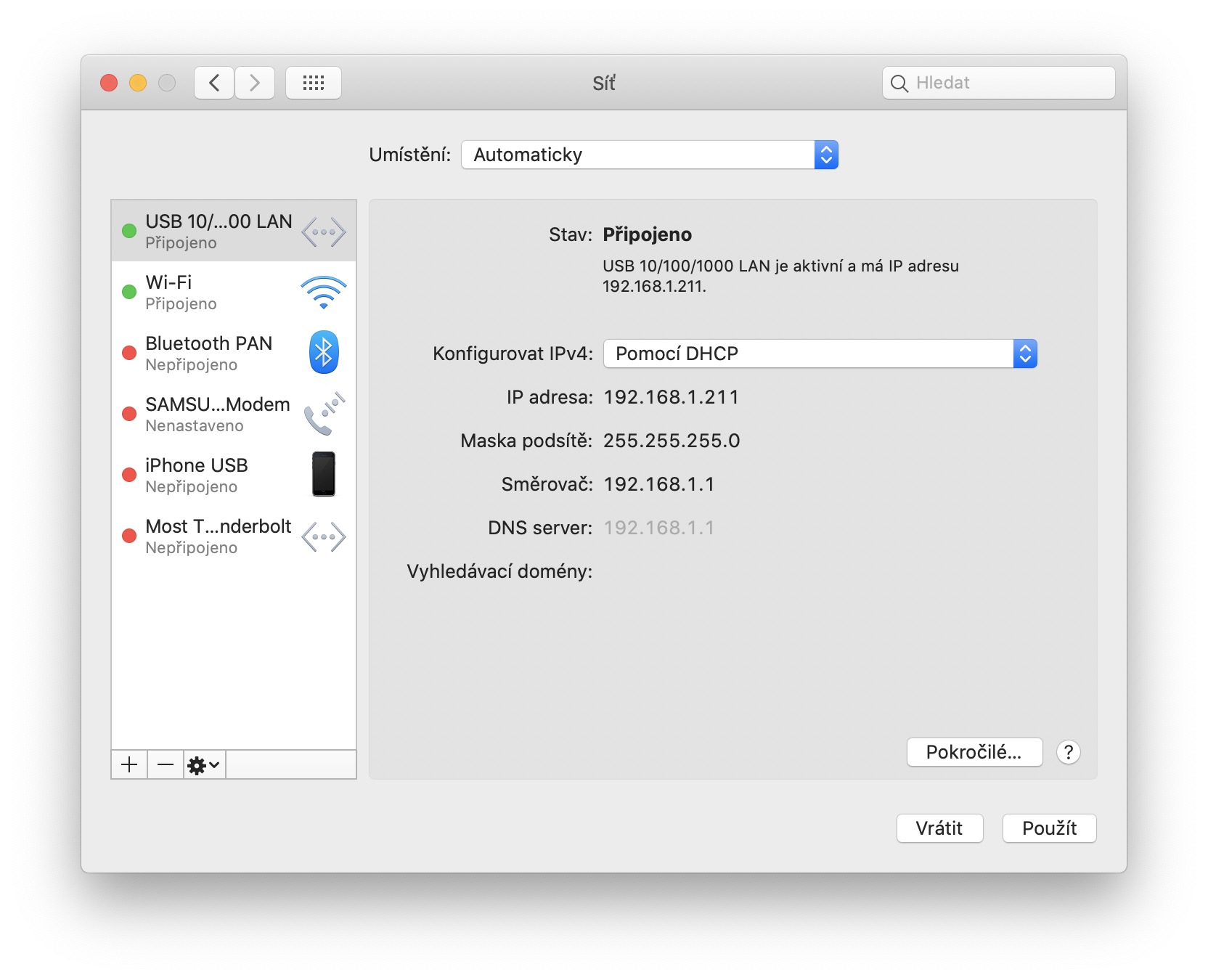Open the Umístění location dropdown
Viewport: 1208px width, 980px height.
(x=650, y=155)
